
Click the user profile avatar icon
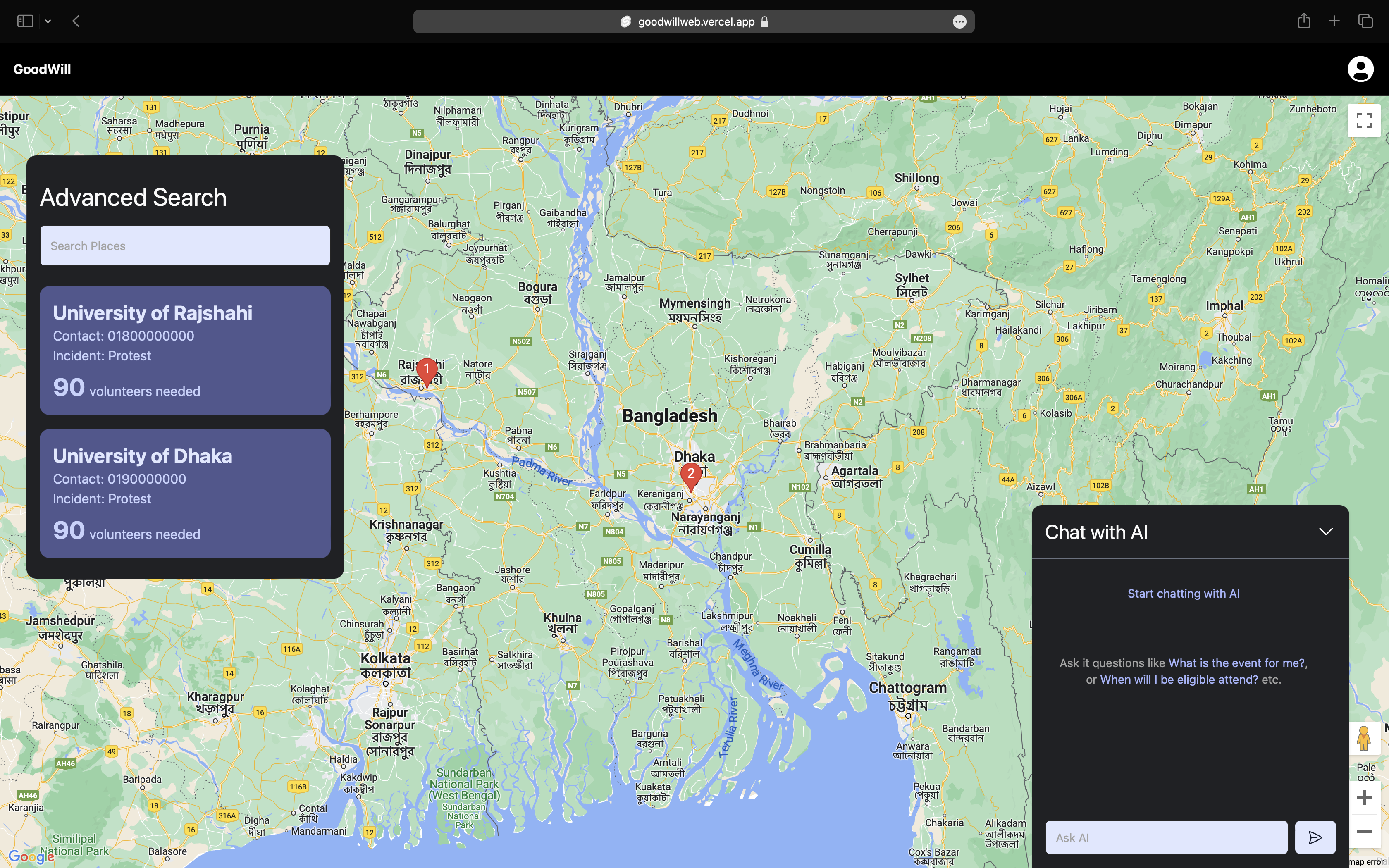point(1360,69)
